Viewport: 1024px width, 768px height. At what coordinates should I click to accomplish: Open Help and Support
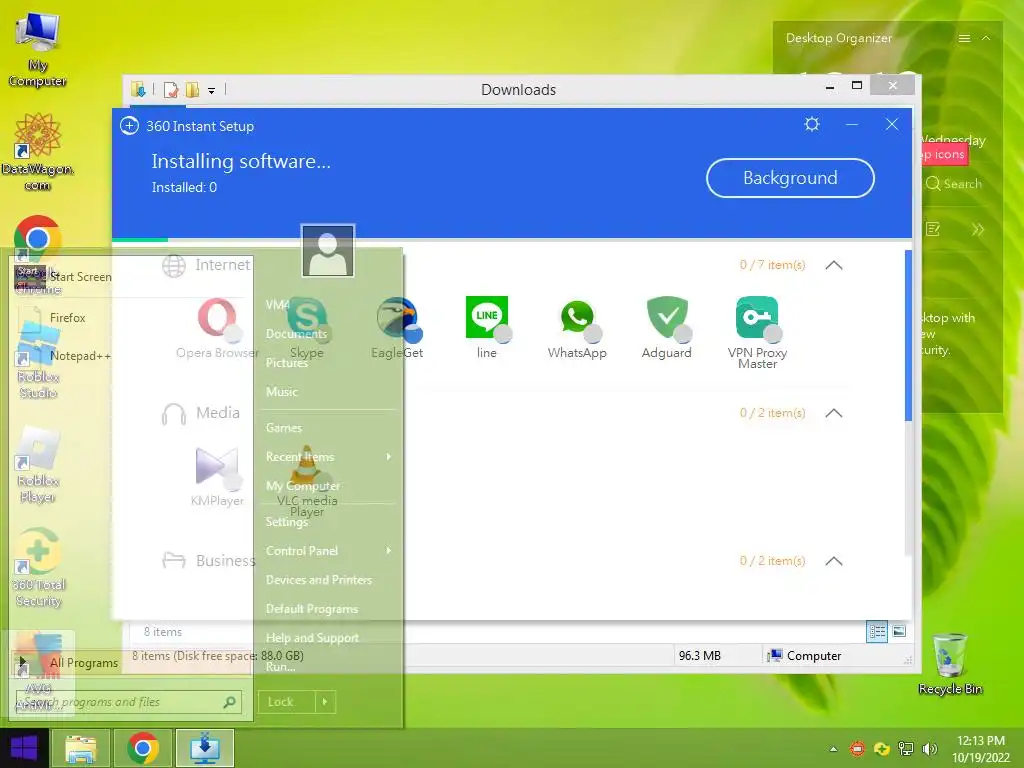pyautogui.click(x=312, y=638)
